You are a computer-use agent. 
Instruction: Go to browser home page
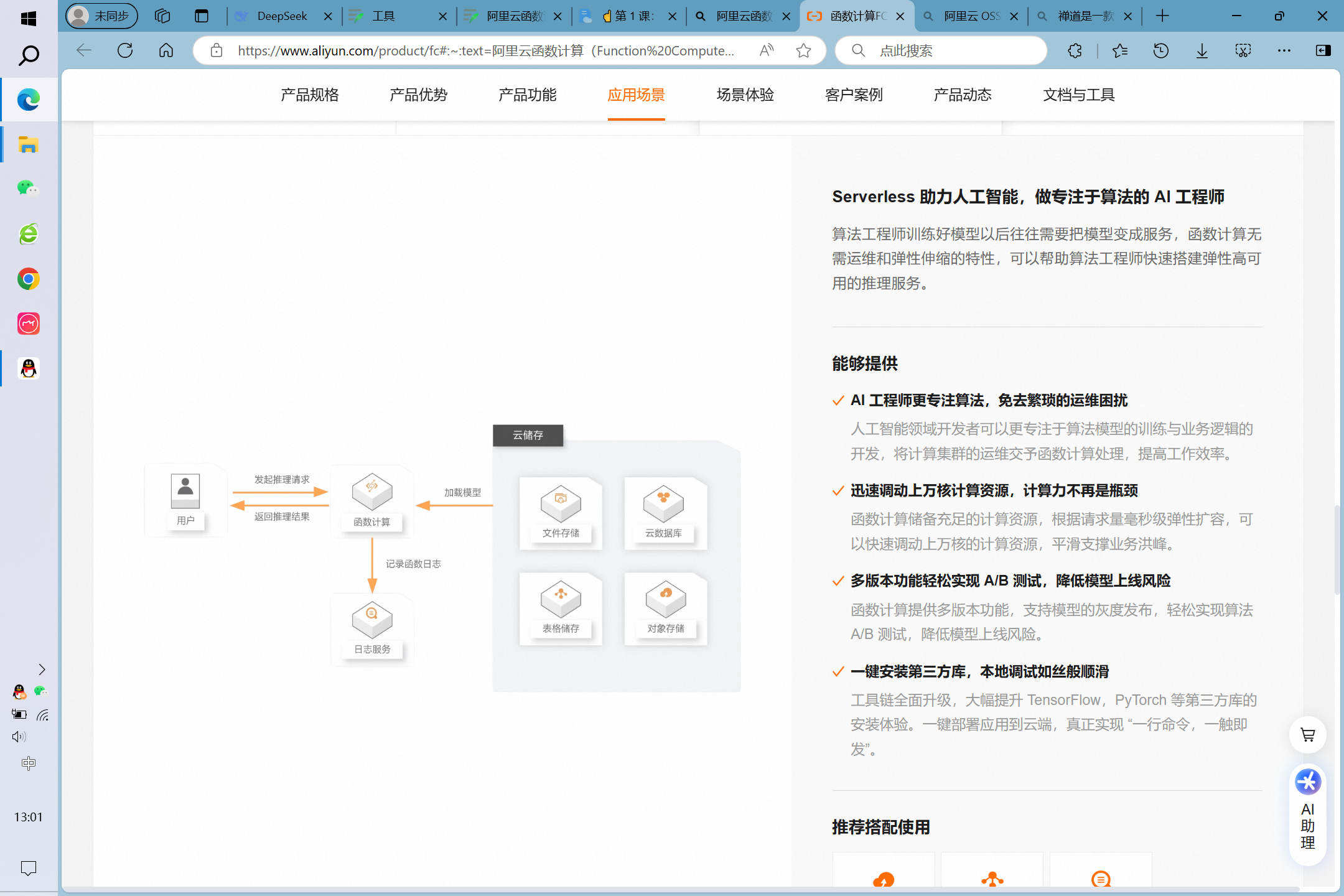pyautogui.click(x=166, y=50)
